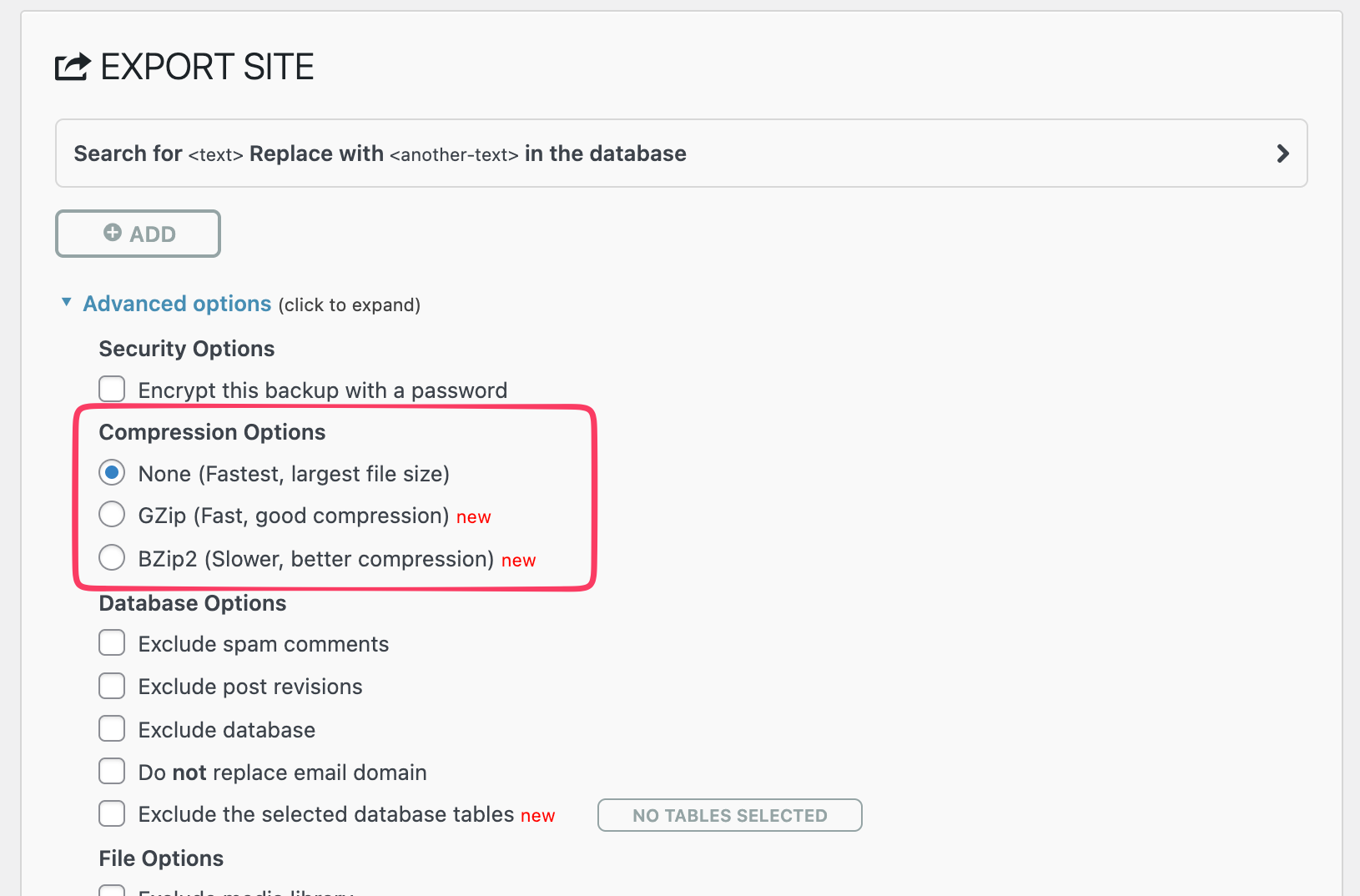1360x896 pixels.
Task: Select GZip compression radio option
Action: [112, 514]
